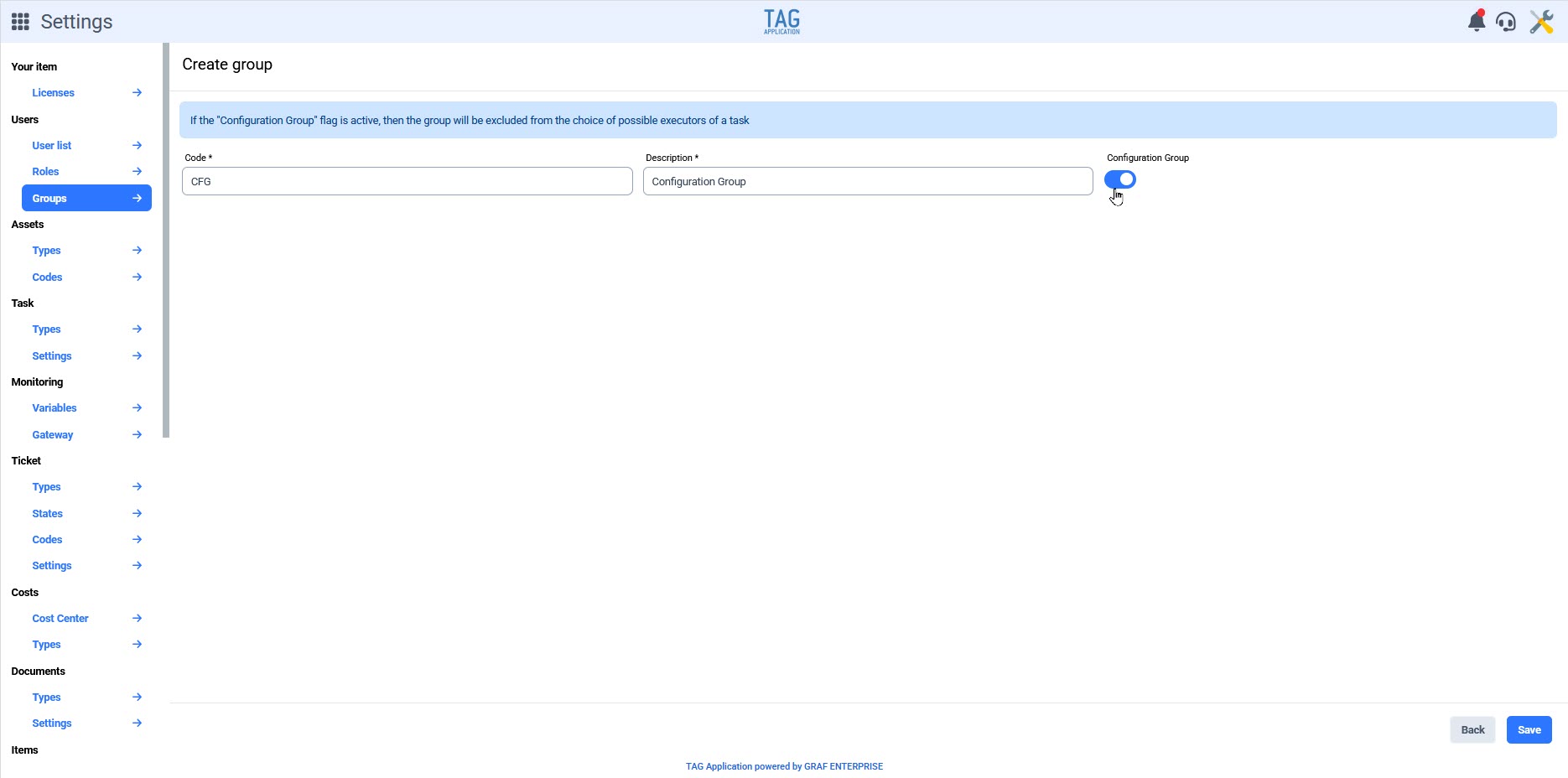This screenshot has width=1568, height=778.
Task: Save the new group
Action: tap(1529, 729)
